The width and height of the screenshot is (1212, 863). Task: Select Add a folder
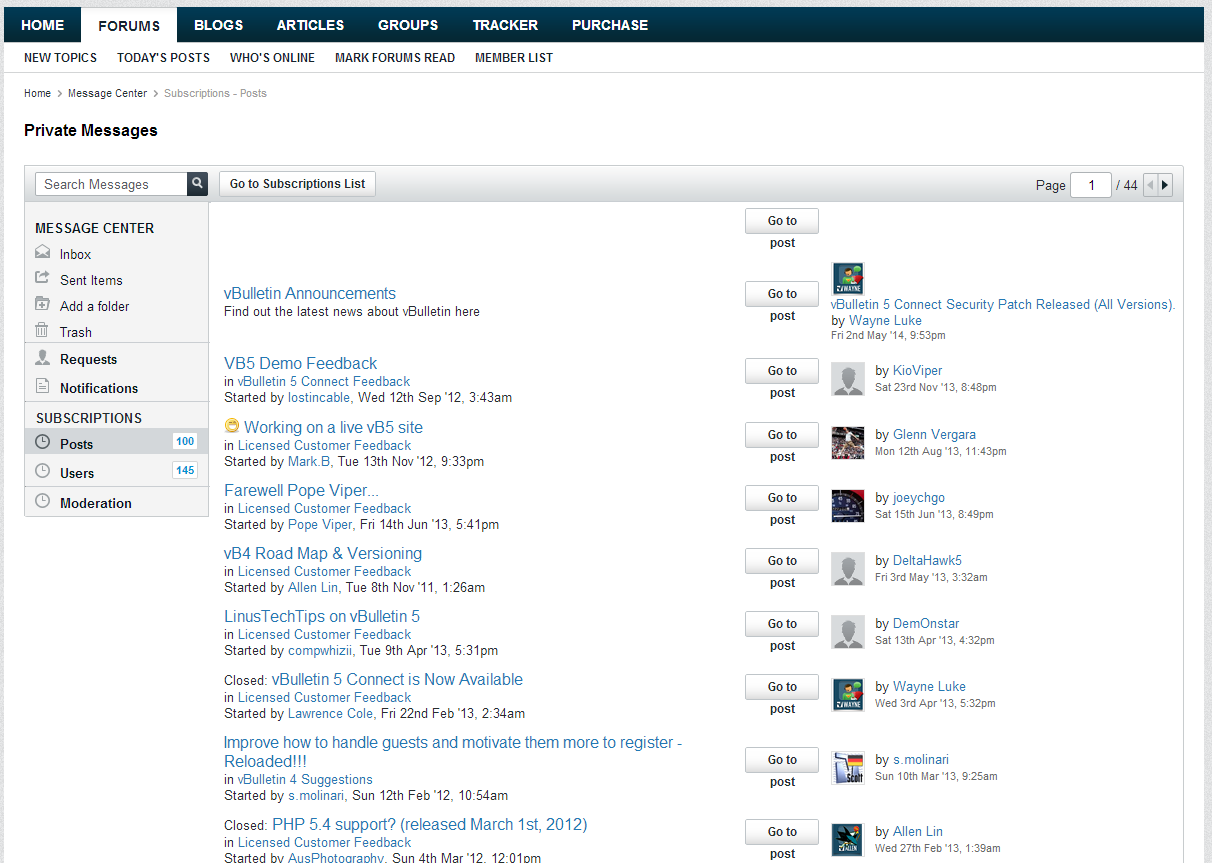(x=94, y=306)
